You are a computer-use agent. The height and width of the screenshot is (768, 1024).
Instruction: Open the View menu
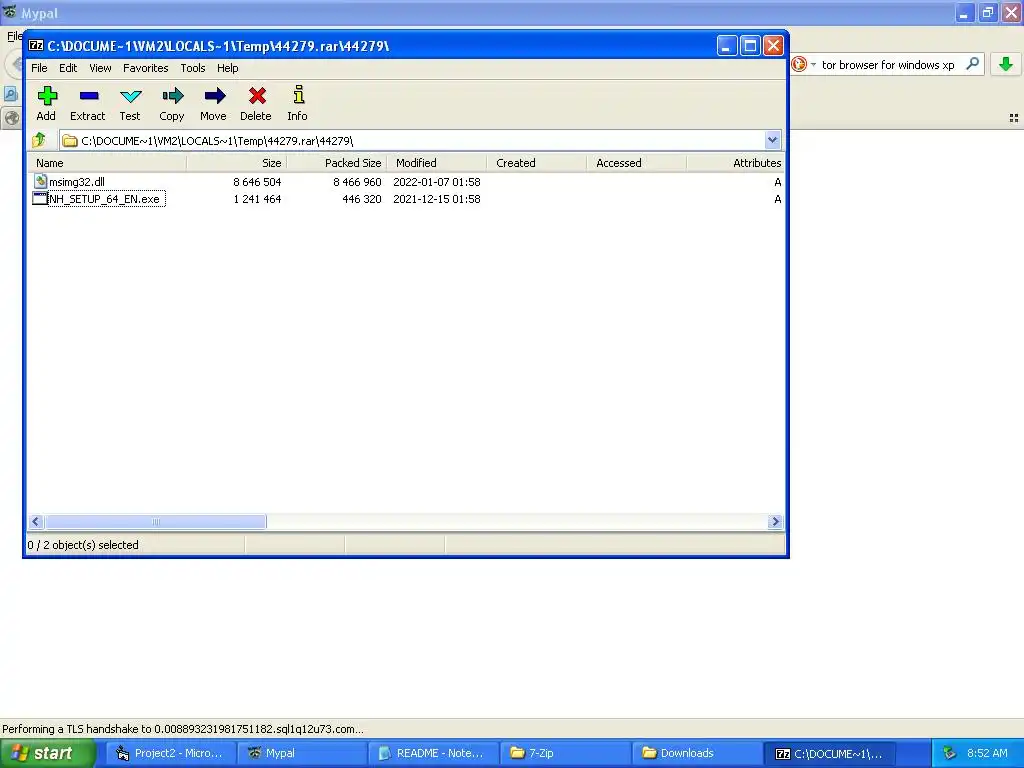100,68
